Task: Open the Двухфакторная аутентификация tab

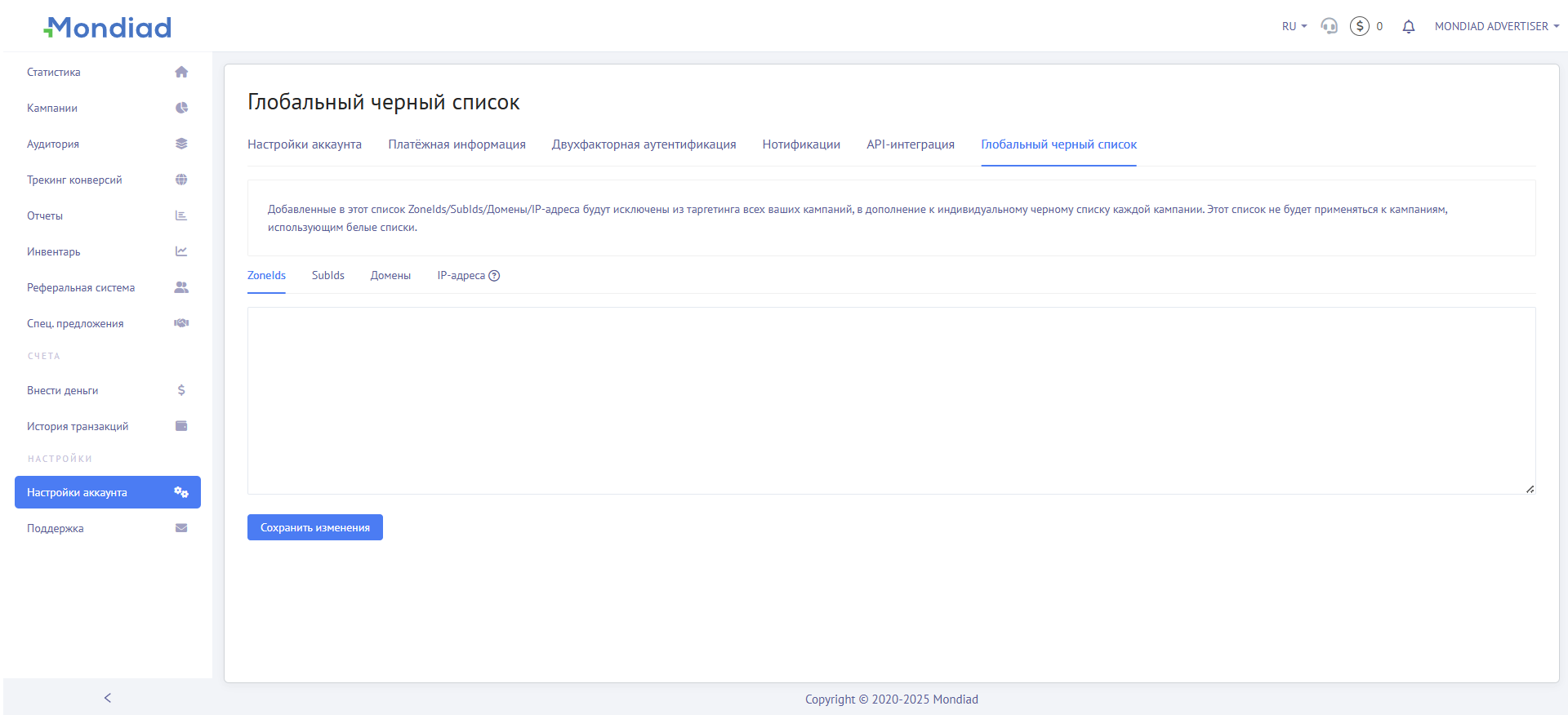Action: click(x=644, y=144)
